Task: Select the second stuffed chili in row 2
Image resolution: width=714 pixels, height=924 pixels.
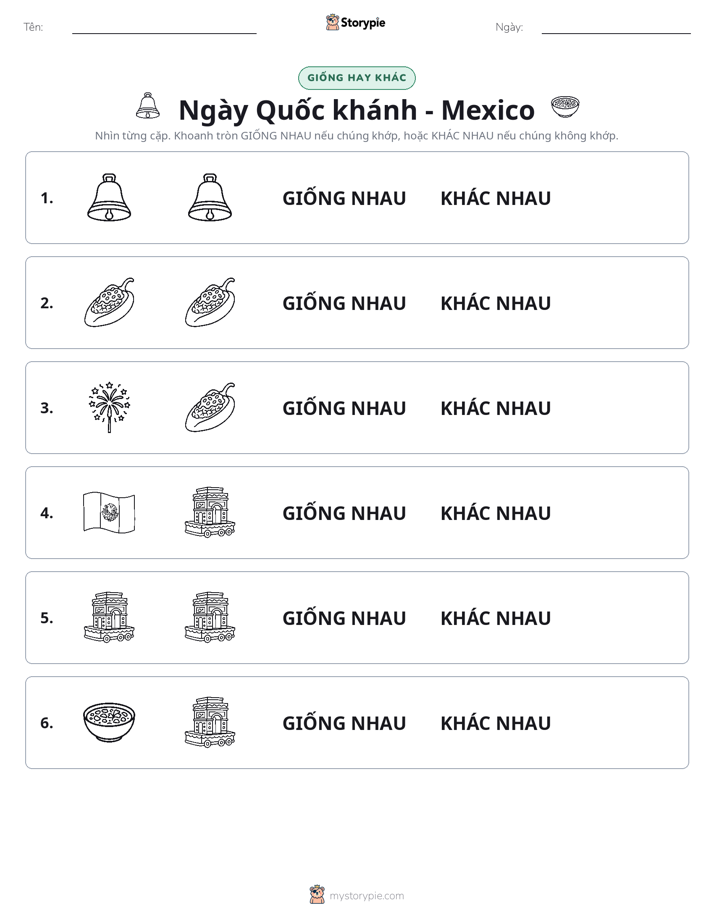Action: click(210, 302)
